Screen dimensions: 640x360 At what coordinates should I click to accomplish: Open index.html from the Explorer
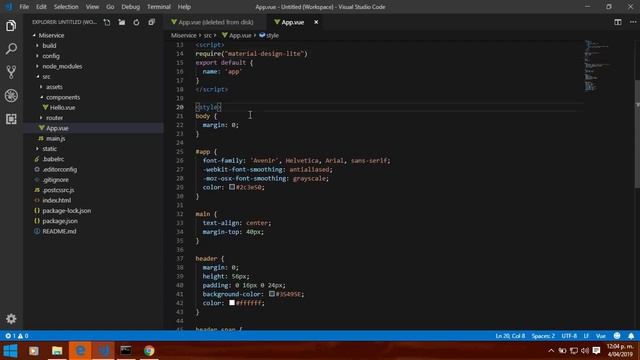pyautogui.click(x=56, y=200)
